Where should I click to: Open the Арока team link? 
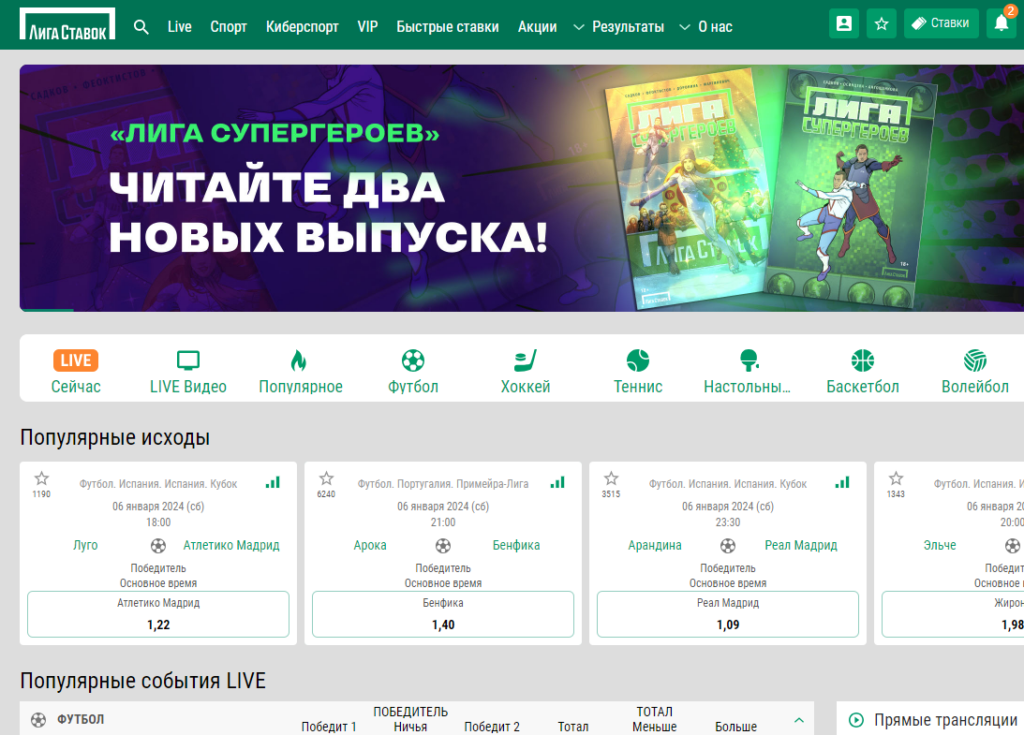coord(370,545)
